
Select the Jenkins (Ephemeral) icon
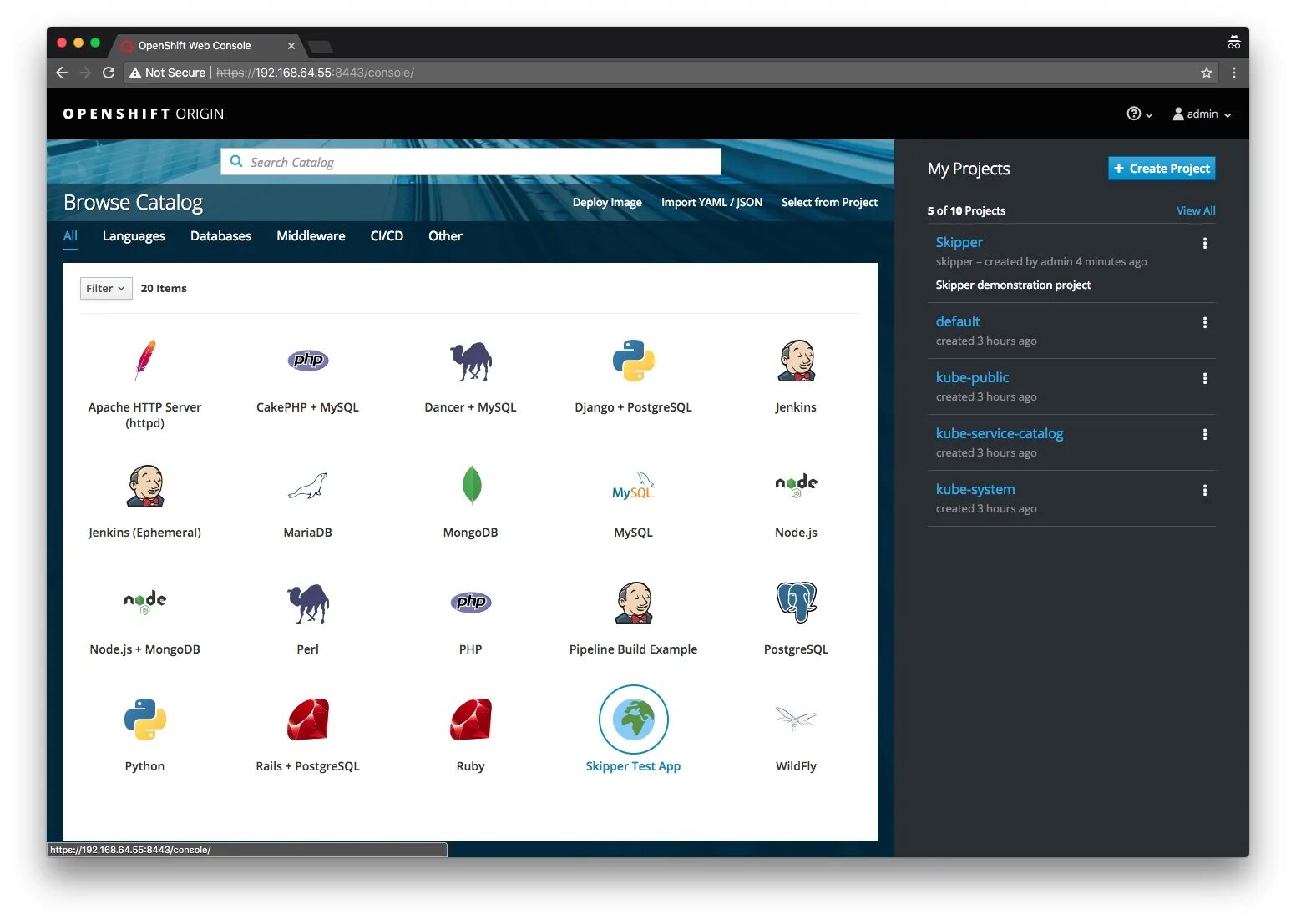click(x=145, y=486)
